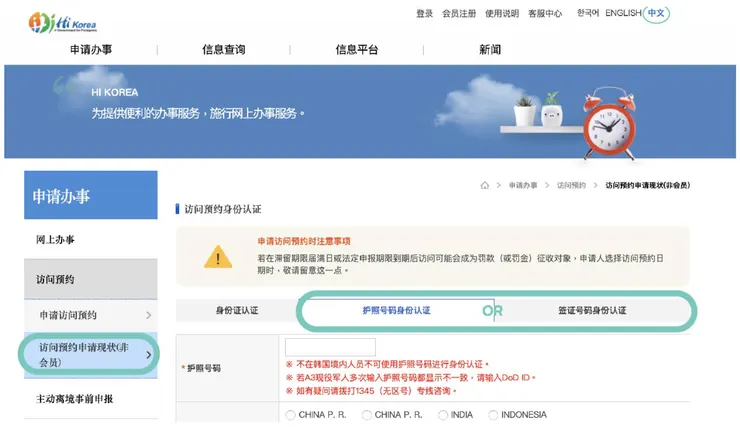
Task: Switch language to 한국어
Action: [588, 13]
